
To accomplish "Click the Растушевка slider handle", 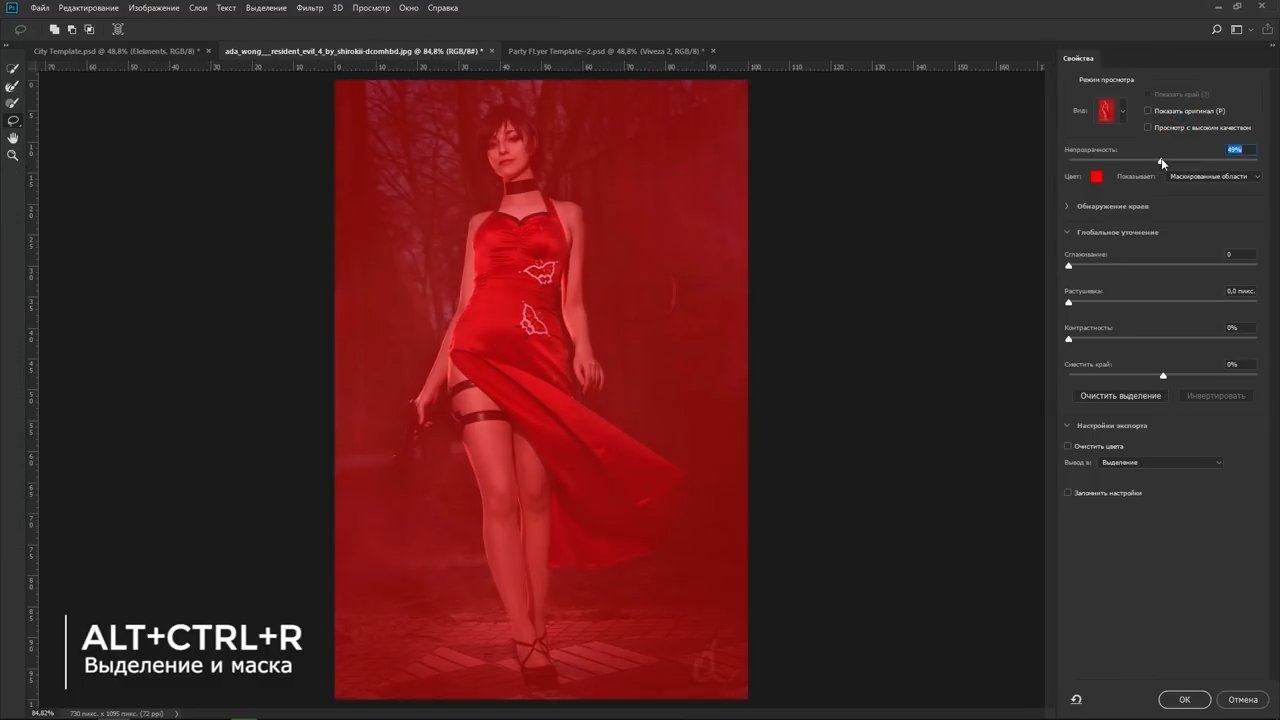I will (1069, 302).
